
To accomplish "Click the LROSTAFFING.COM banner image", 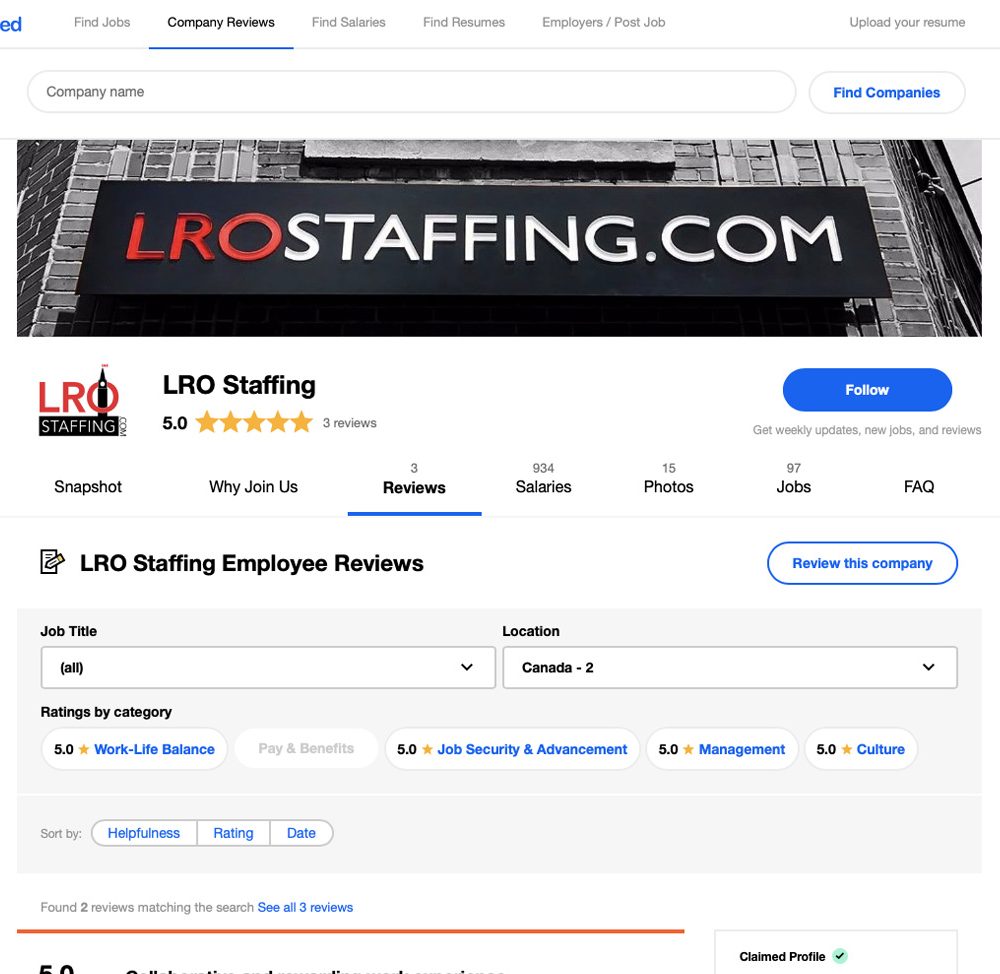I will [499, 238].
